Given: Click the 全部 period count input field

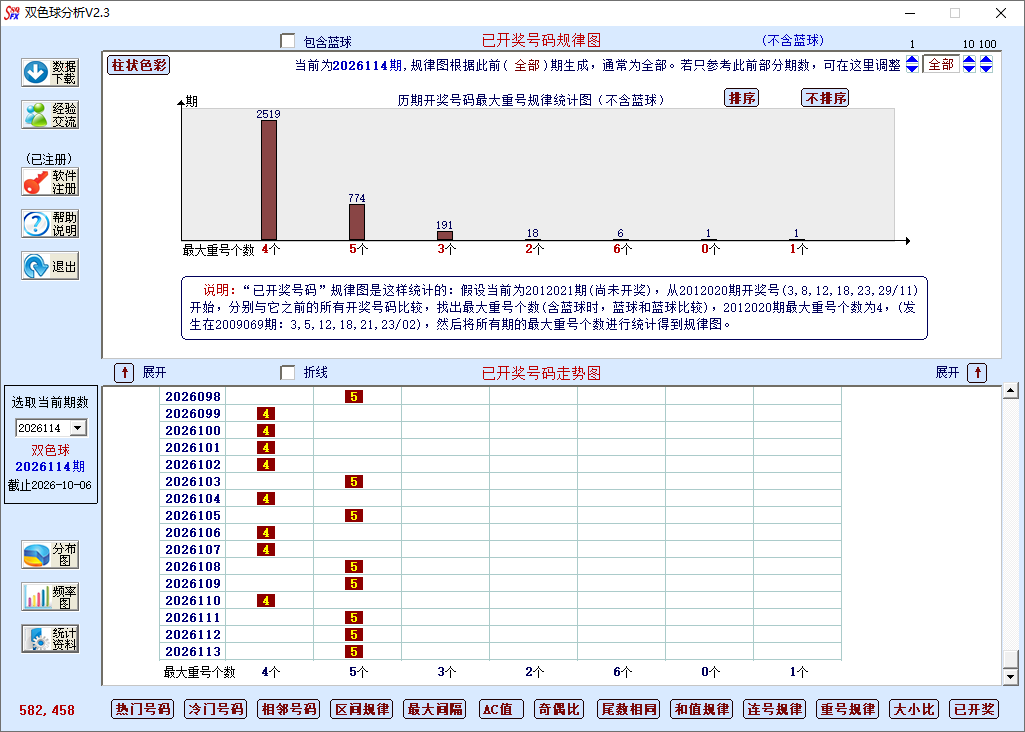Looking at the screenshot, I should coord(941,64).
